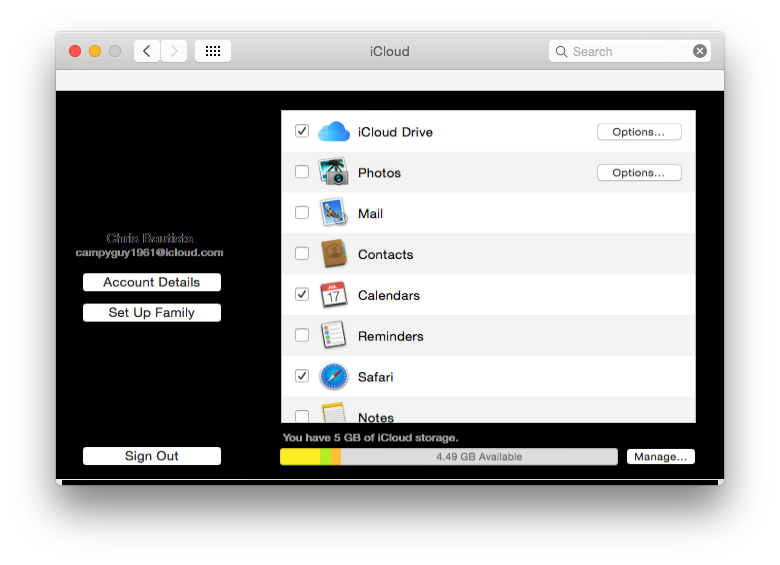Enable the Notes checkbox
The width and height of the screenshot is (780, 565).
[302, 416]
